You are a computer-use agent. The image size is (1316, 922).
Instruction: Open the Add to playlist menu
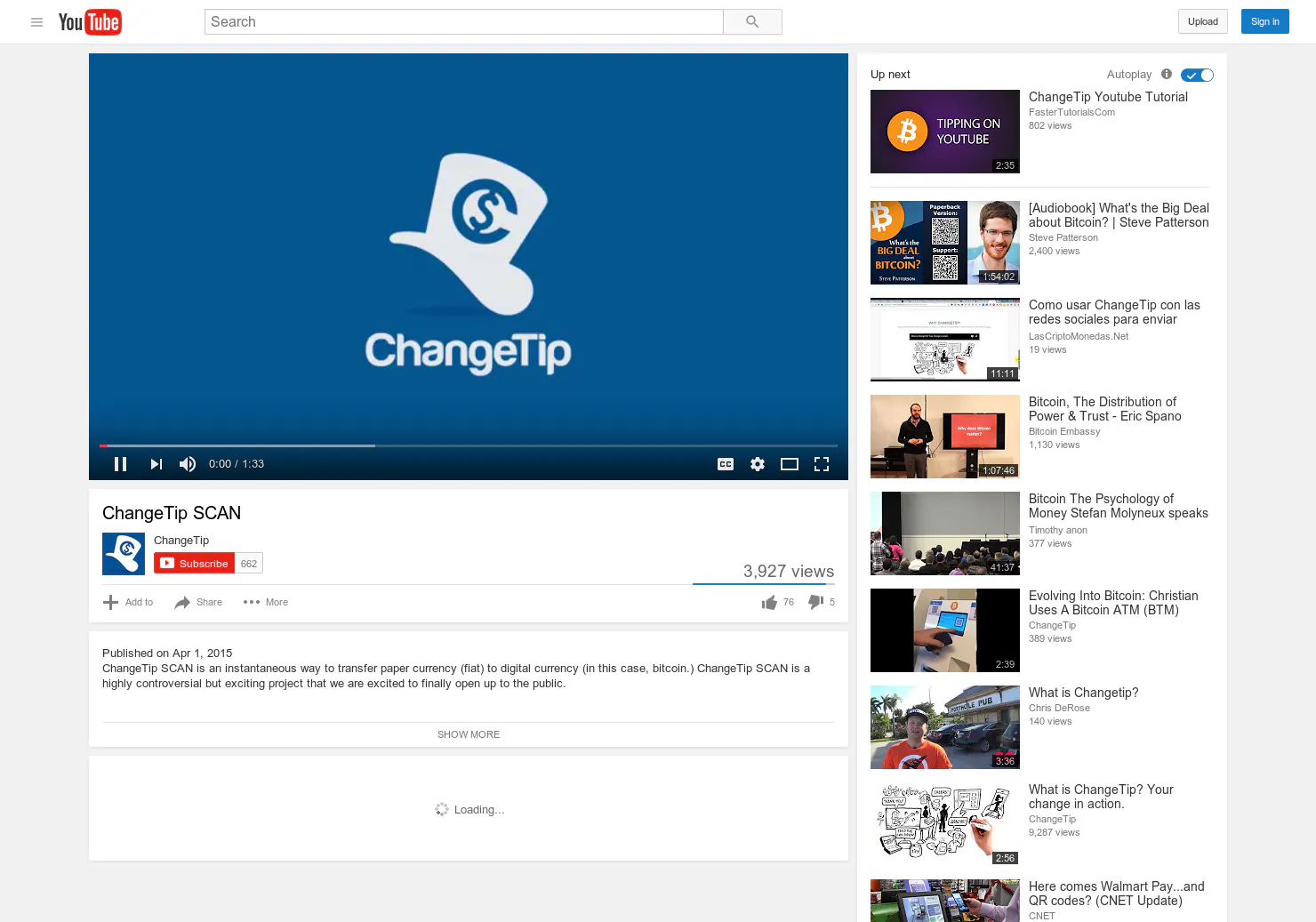coord(128,603)
